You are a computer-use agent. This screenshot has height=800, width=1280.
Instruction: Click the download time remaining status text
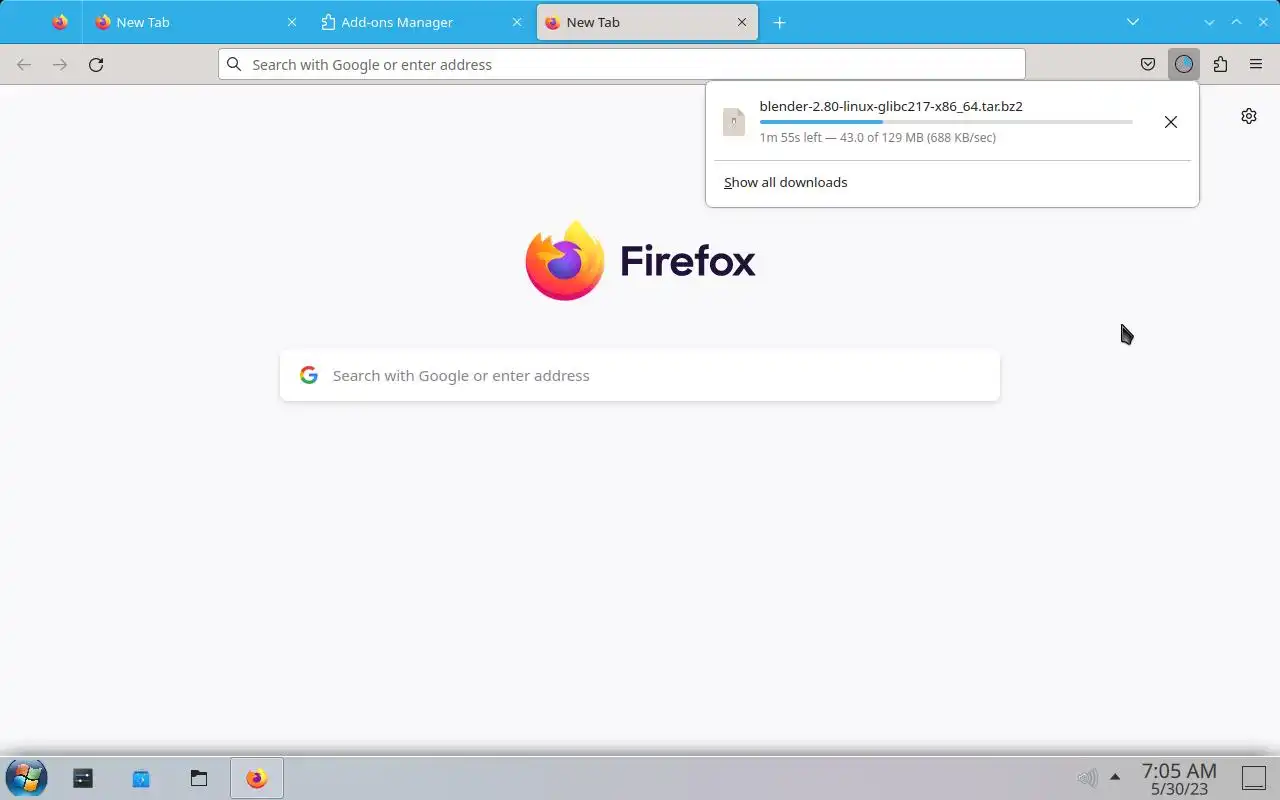click(878, 138)
